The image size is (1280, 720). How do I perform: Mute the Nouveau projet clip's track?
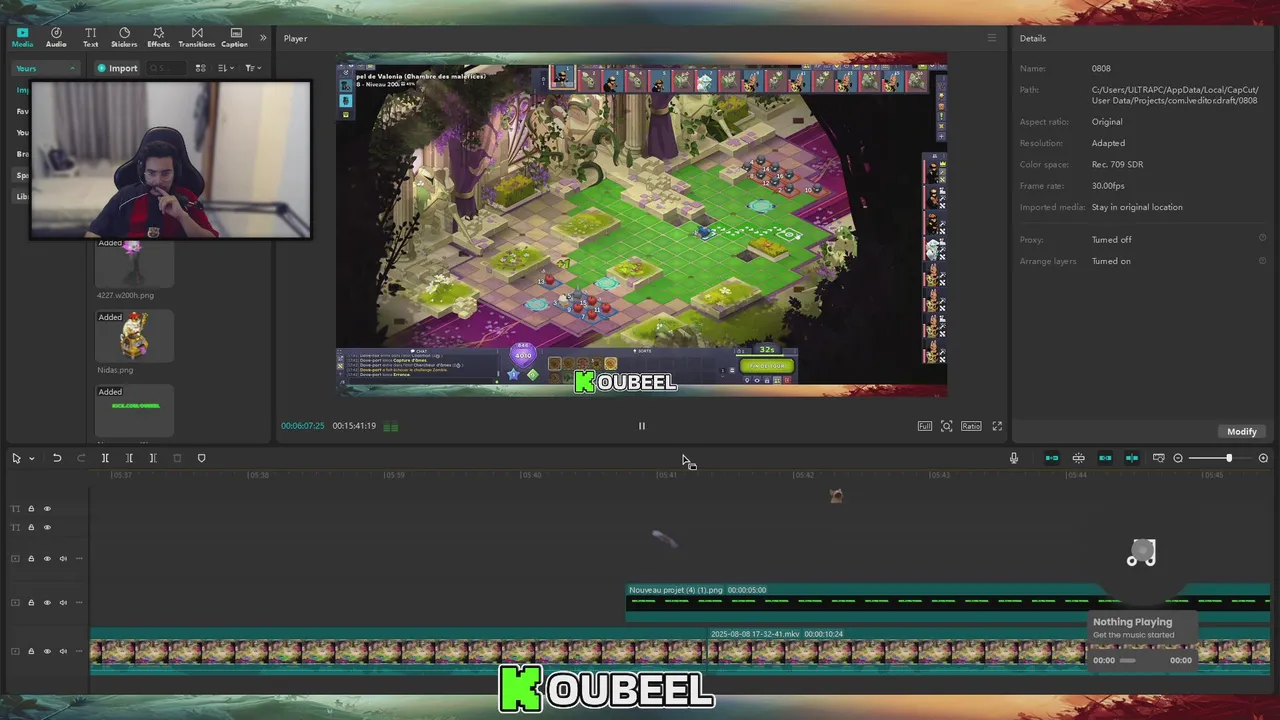[x=63, y=603]
